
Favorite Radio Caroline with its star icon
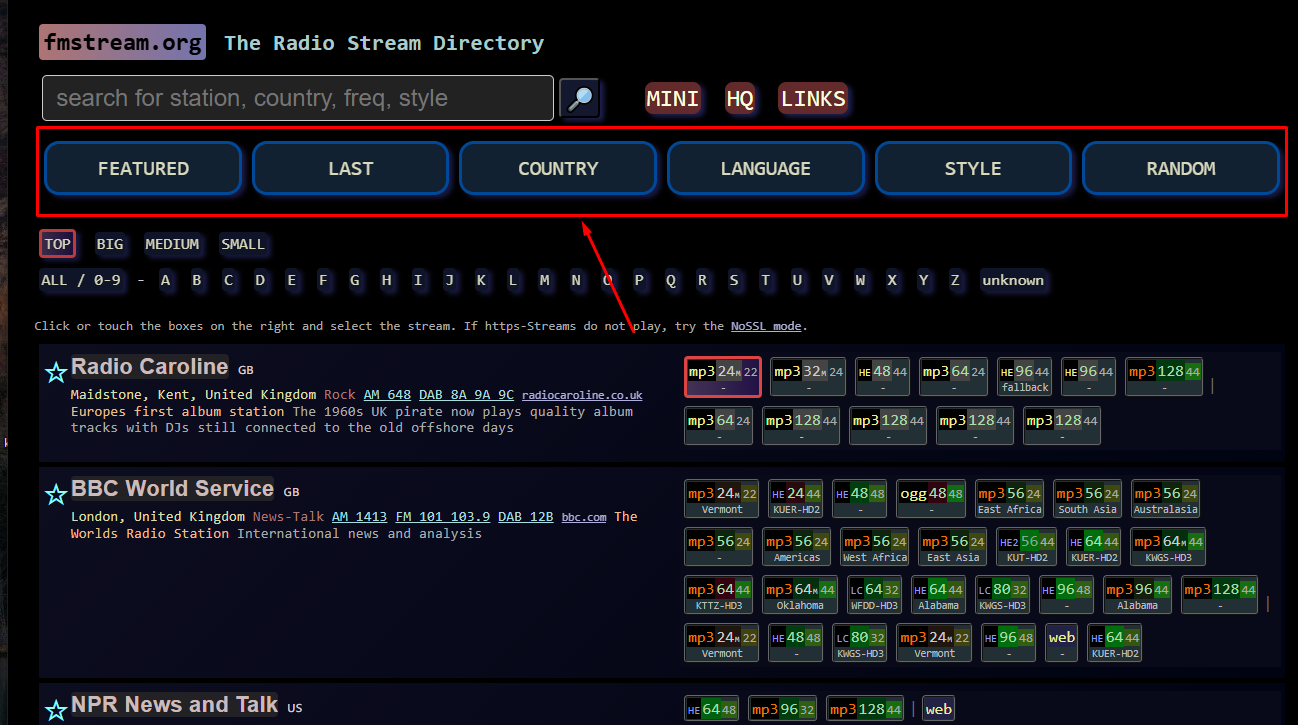pos(56,372)
